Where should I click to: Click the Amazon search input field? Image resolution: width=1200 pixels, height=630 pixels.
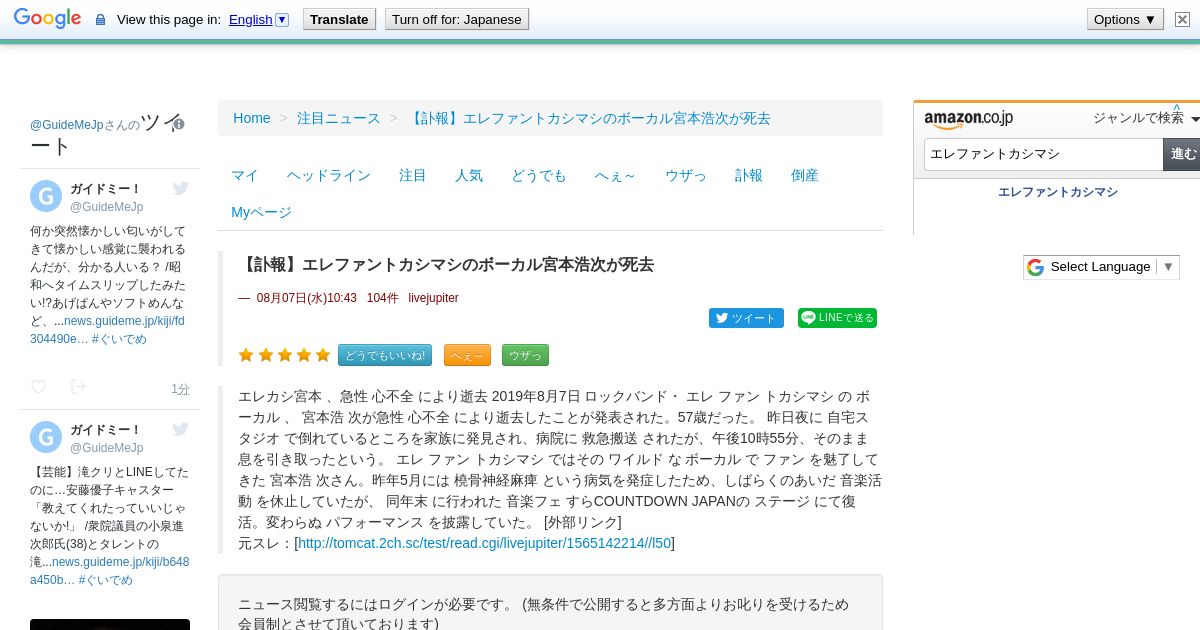[1043, 154]
